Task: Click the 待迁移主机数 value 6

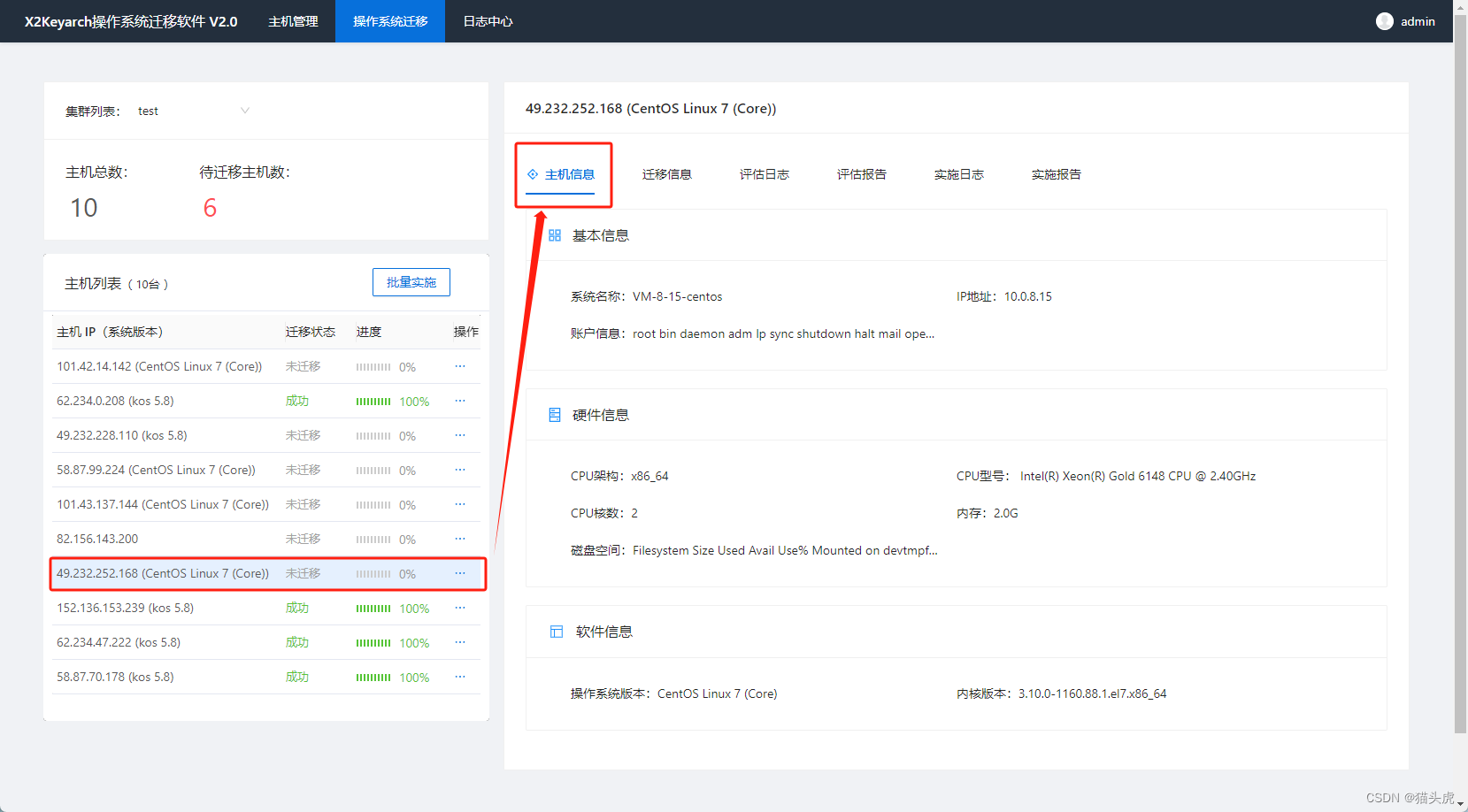Action: point(210,208)
